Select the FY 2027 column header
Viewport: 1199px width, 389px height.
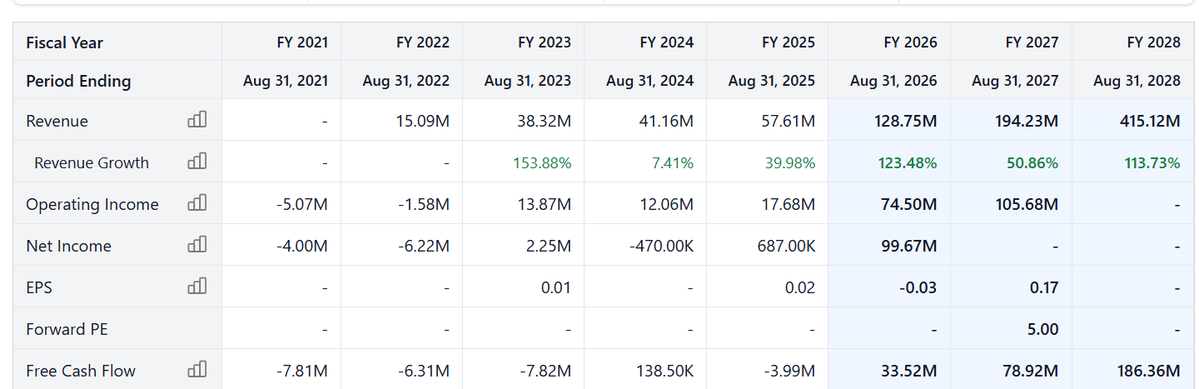pos(1032,43)
